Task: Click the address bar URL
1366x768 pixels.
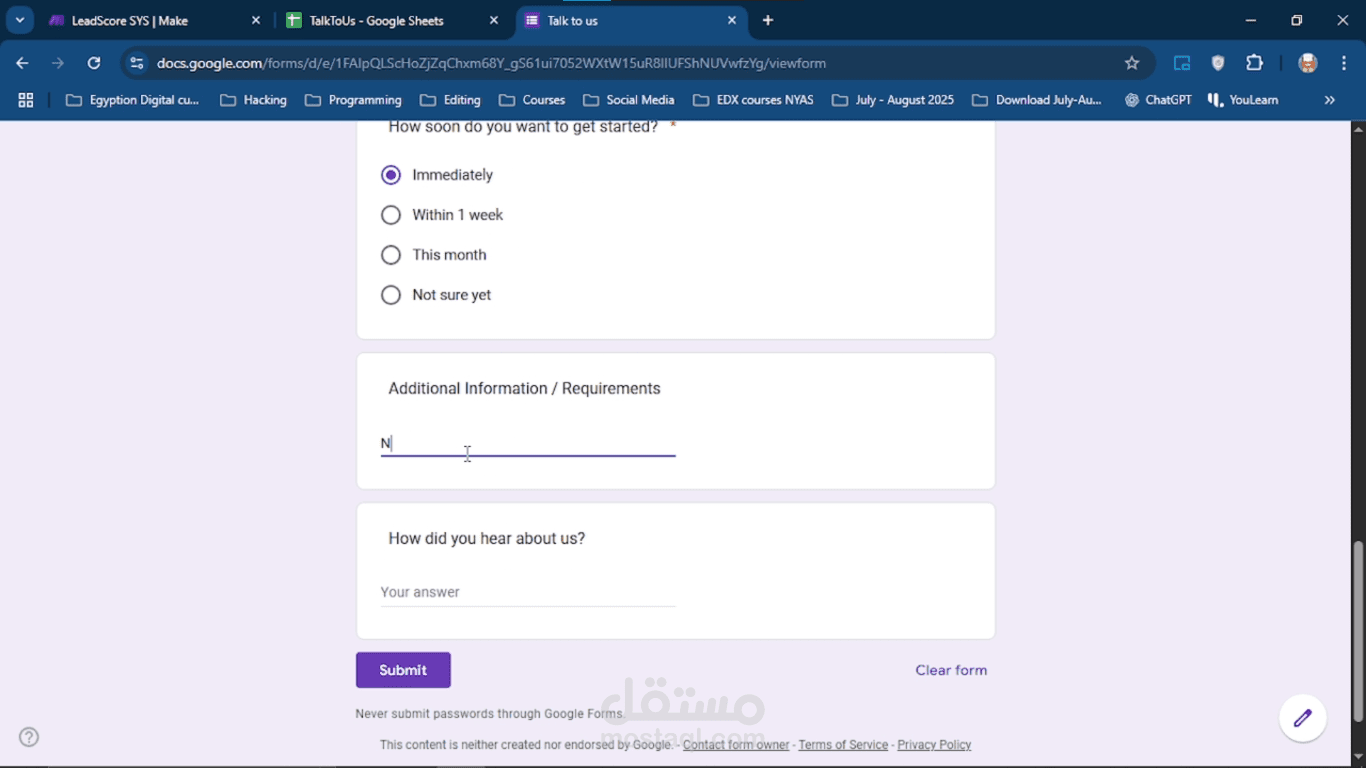Action: 491,63
